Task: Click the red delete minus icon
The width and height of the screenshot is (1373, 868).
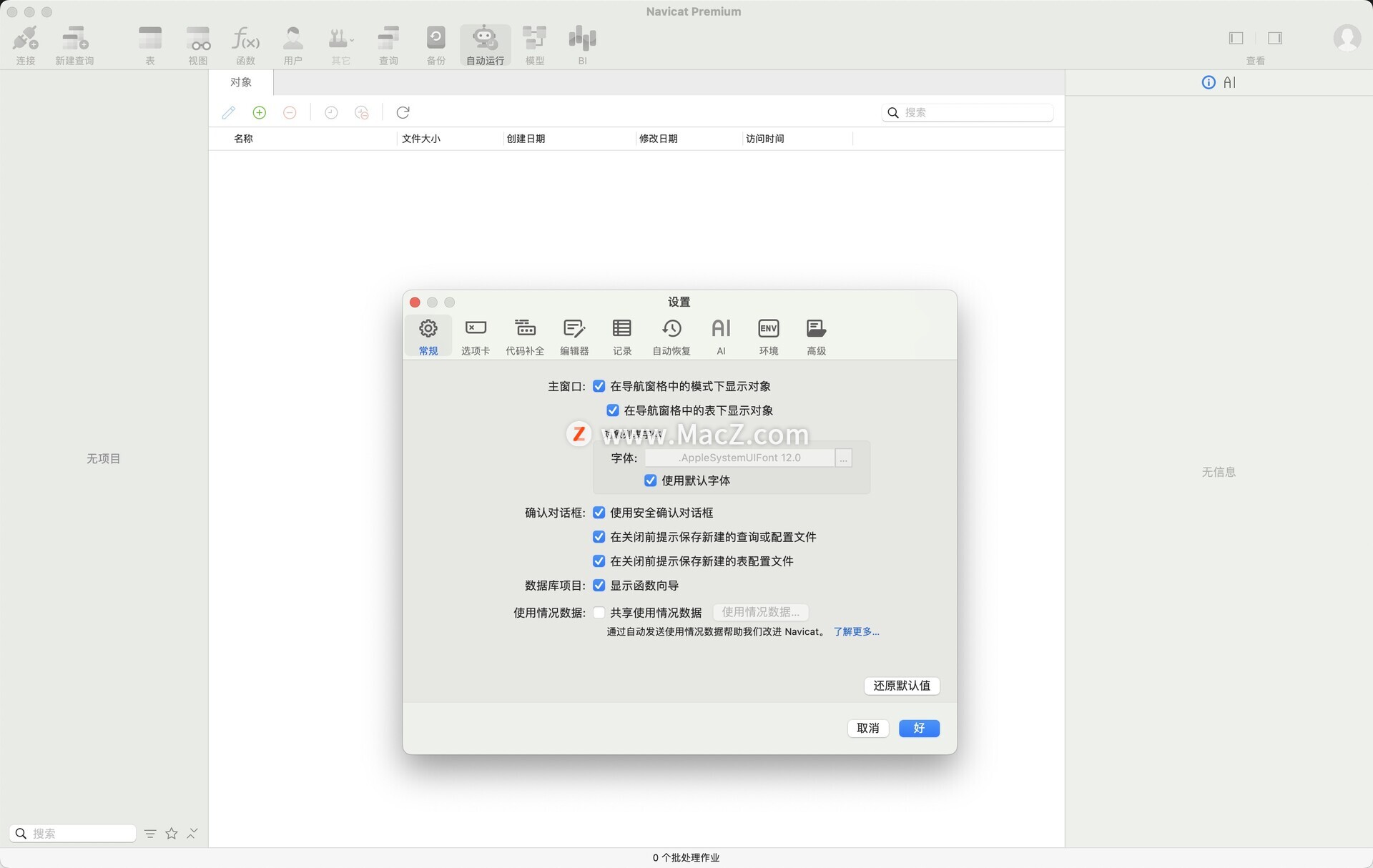Action: click(x=290, y=112)
